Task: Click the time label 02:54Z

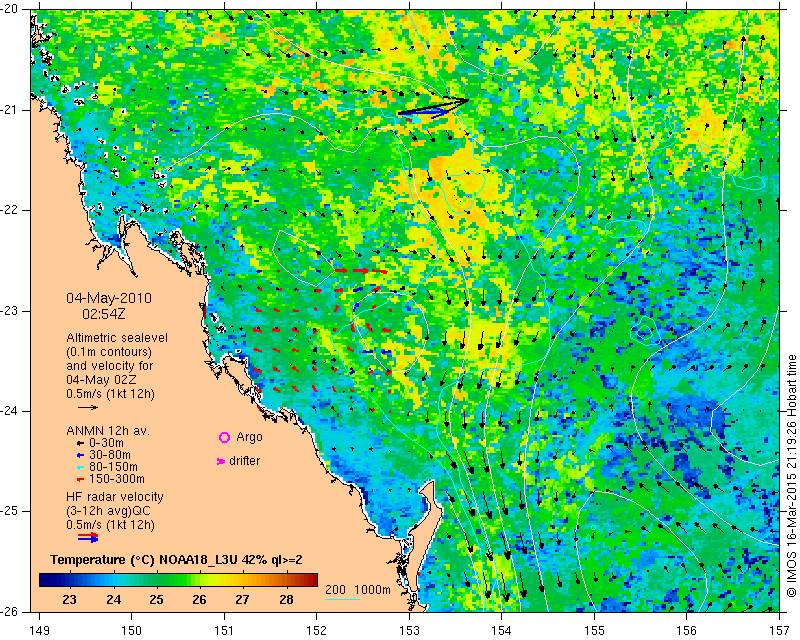Action: [x=104, y=314]
